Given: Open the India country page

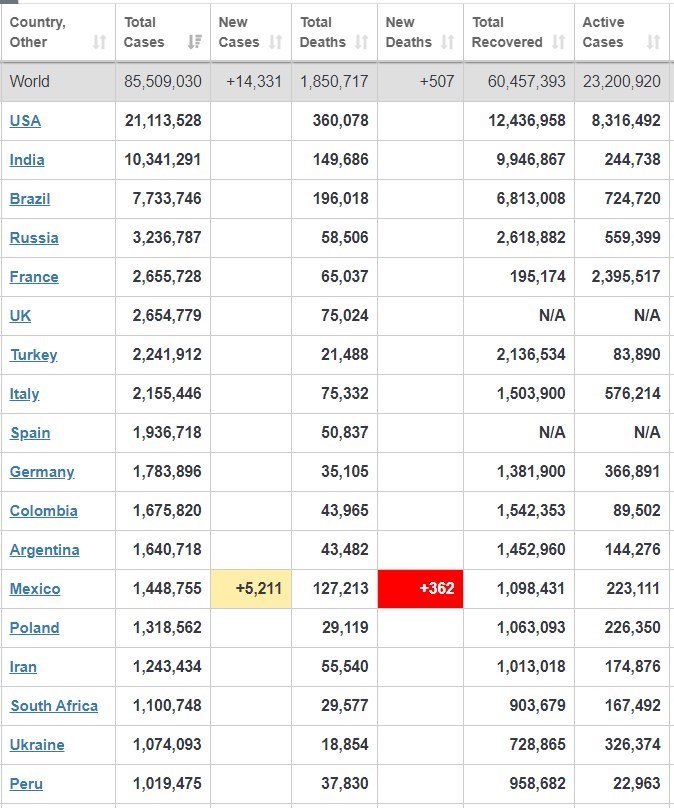Looking at the screenshot, I should pos(27,160).
